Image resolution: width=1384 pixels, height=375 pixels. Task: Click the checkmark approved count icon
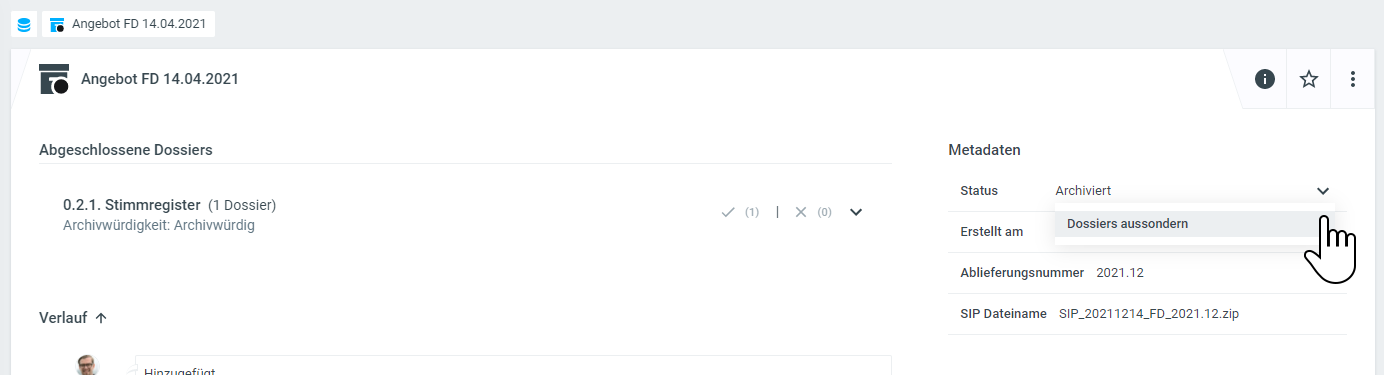coord(729,212)
